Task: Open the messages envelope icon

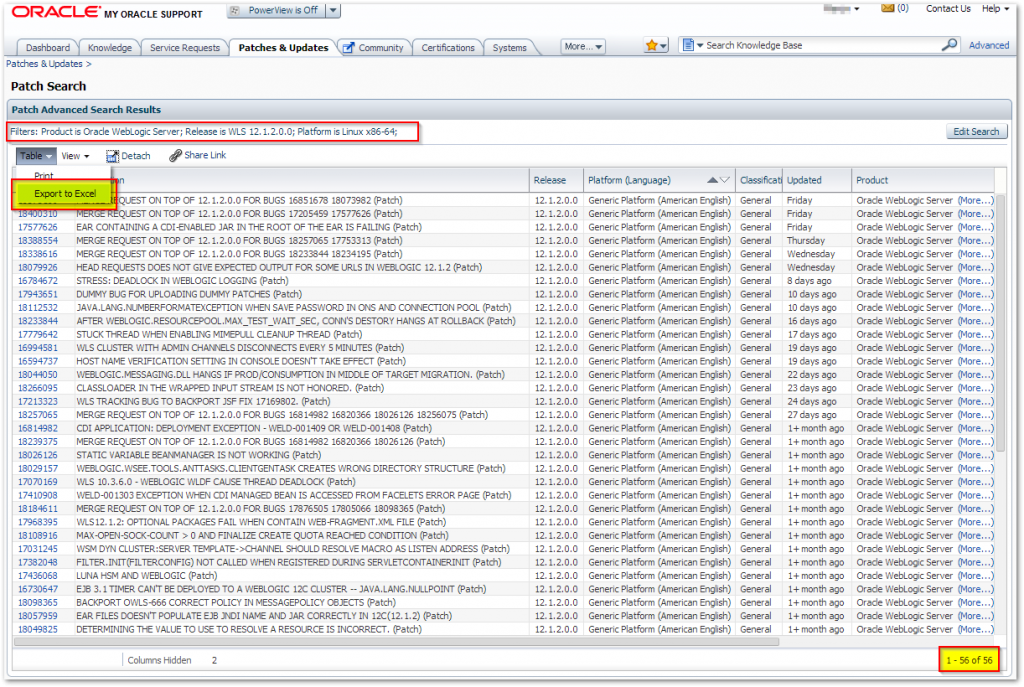Action: [x=886, y=8]
